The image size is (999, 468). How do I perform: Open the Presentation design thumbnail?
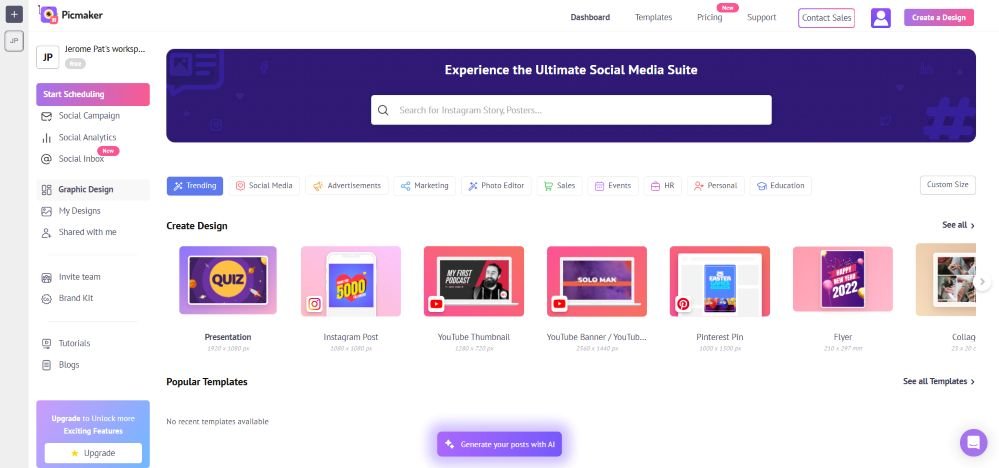227,281
